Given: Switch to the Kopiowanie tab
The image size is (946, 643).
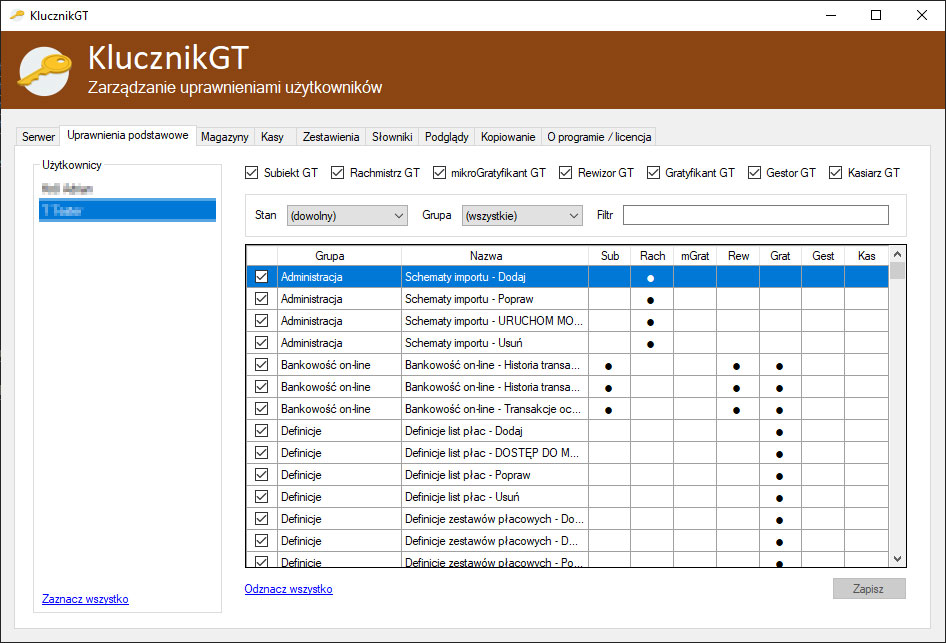Looking at the screenshot, I should coord(508,137).
